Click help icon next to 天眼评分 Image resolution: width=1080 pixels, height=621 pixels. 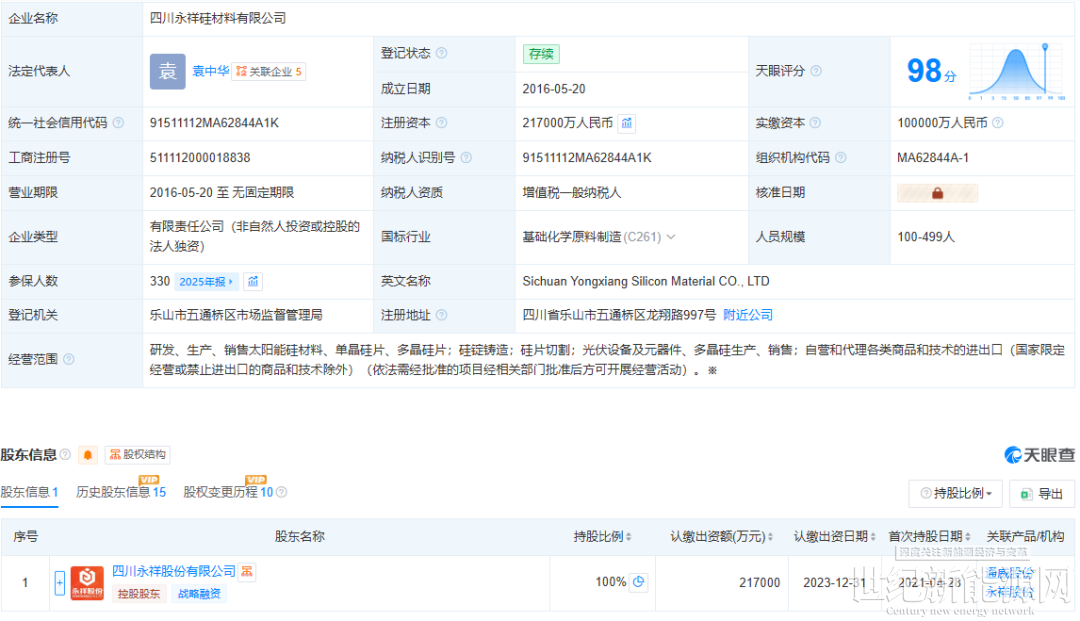pos(816,71)
